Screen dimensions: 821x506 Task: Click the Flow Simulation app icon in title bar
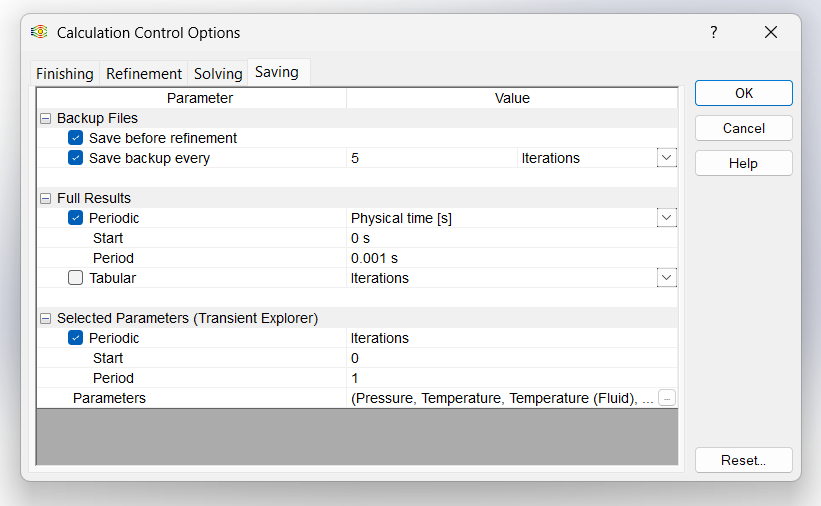pos(39,32)
